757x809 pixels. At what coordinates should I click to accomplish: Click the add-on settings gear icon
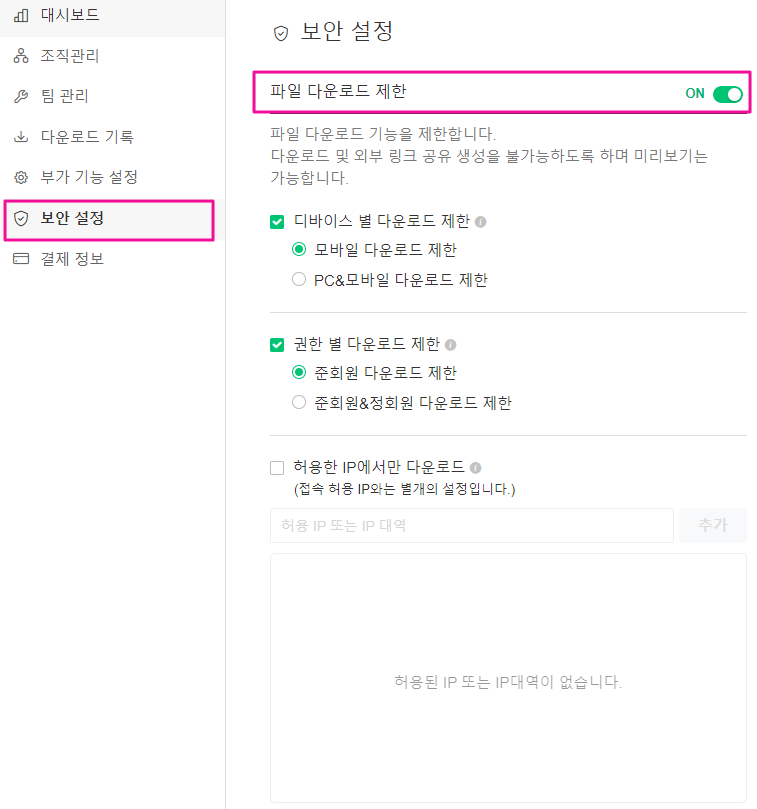(x=21, y=178)
